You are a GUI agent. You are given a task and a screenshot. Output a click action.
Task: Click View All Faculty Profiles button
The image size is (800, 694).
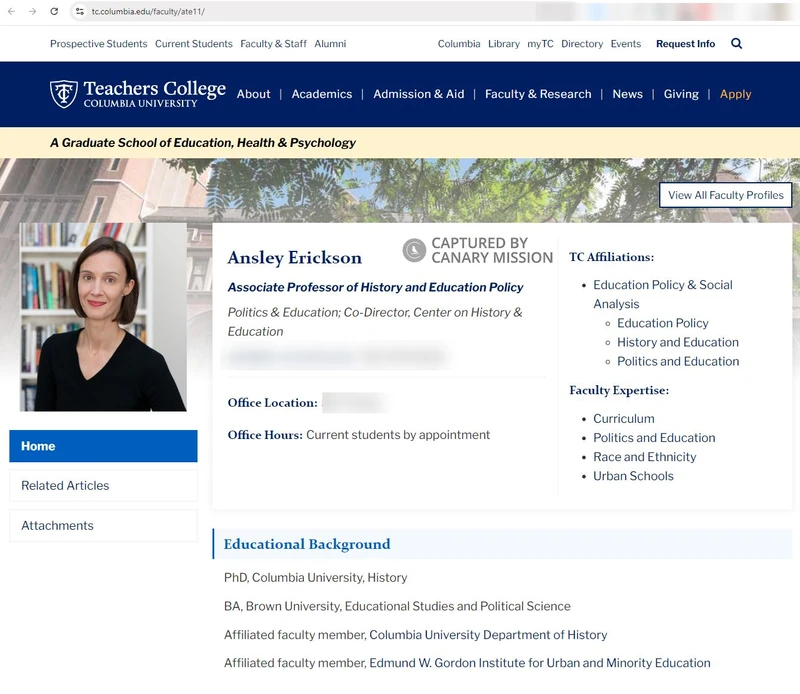[726, 194]
